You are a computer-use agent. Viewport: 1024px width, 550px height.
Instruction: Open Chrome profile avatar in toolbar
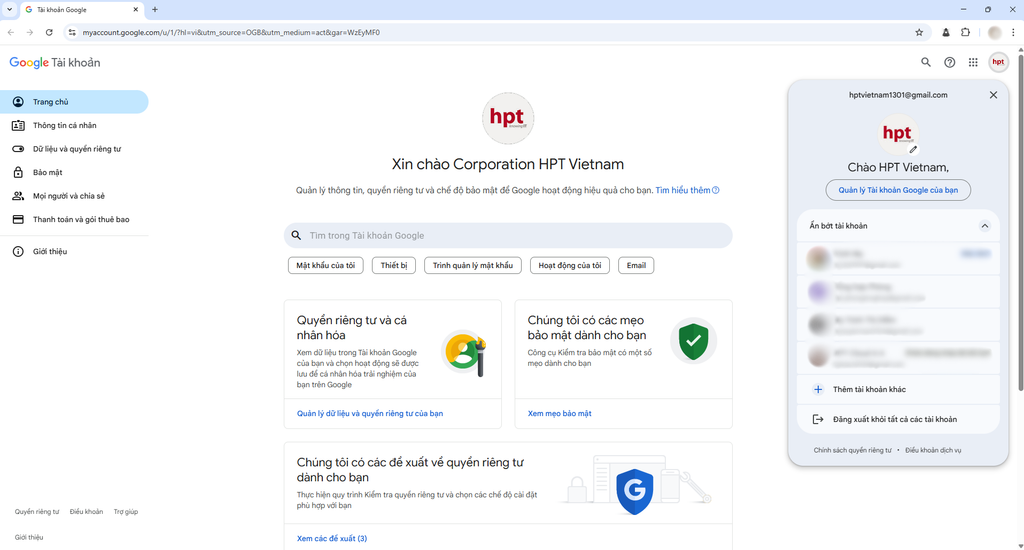click(995, 32)
